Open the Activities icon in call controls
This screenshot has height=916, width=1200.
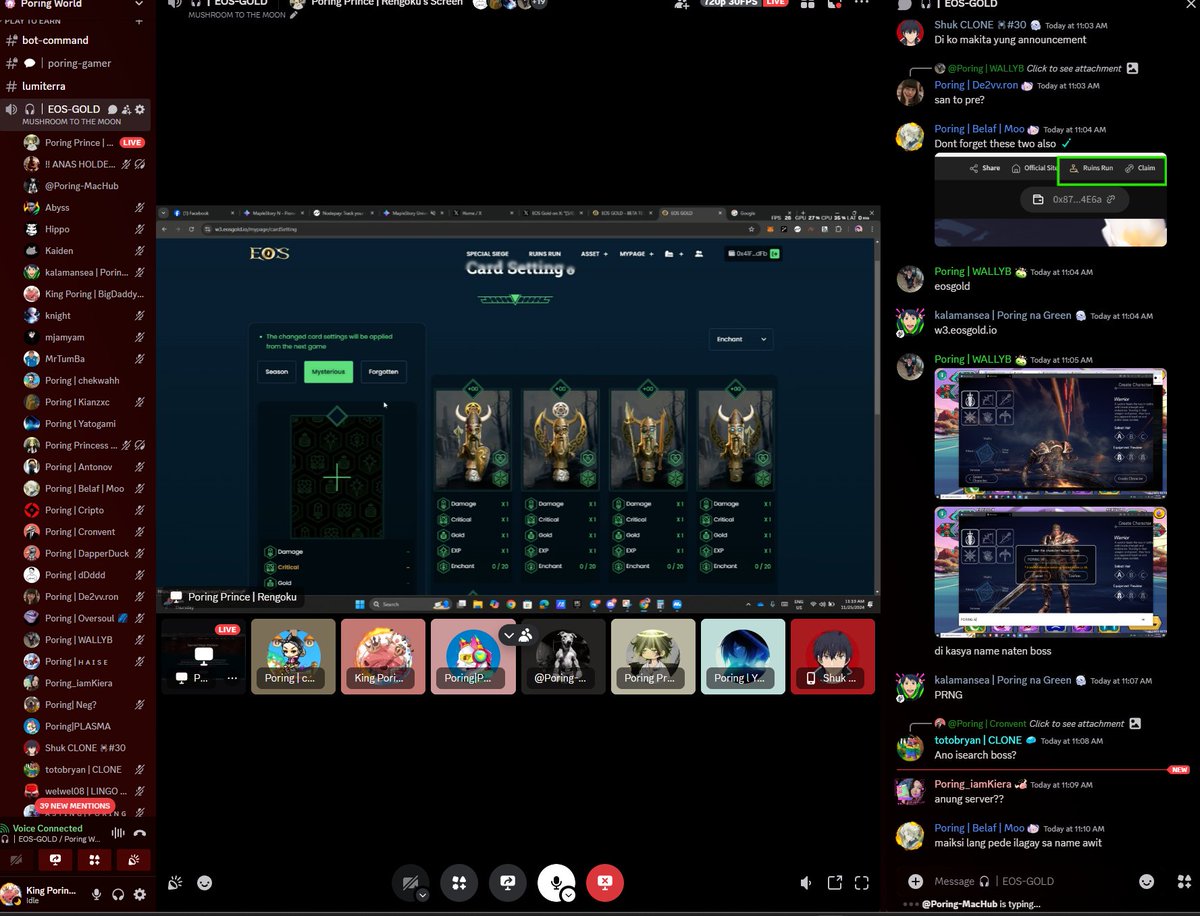[x=459, y=883]
